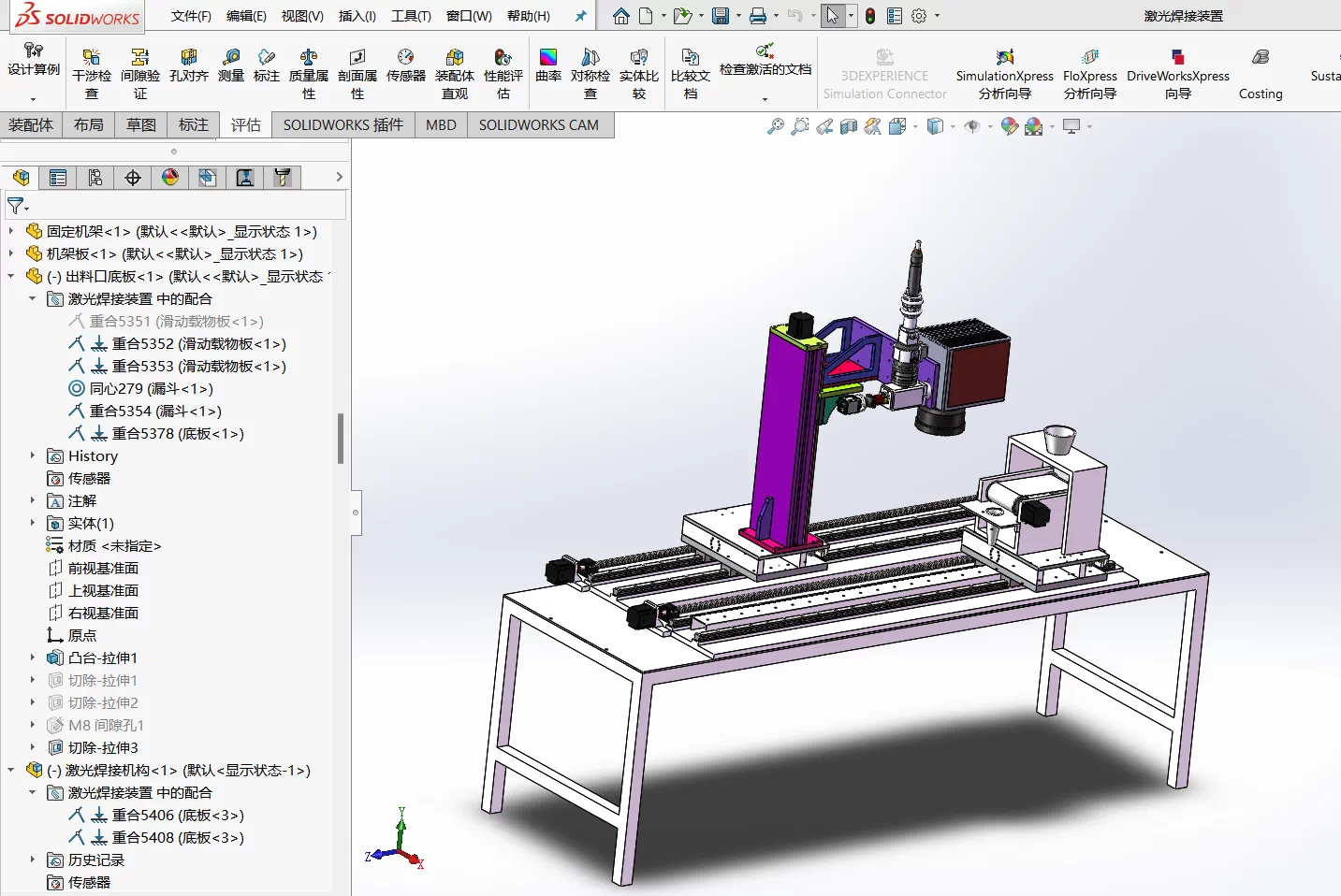Open 装配体直观 assembly visualization
The image size is (1341, 896).
click(455, 73)
